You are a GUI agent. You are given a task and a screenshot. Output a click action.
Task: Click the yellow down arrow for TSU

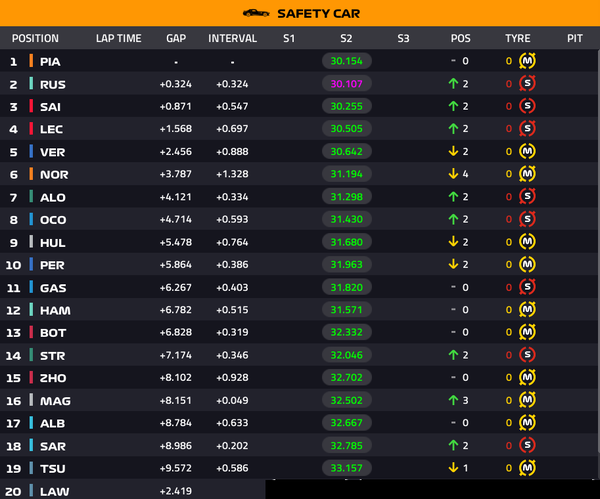tap(453, 468)
